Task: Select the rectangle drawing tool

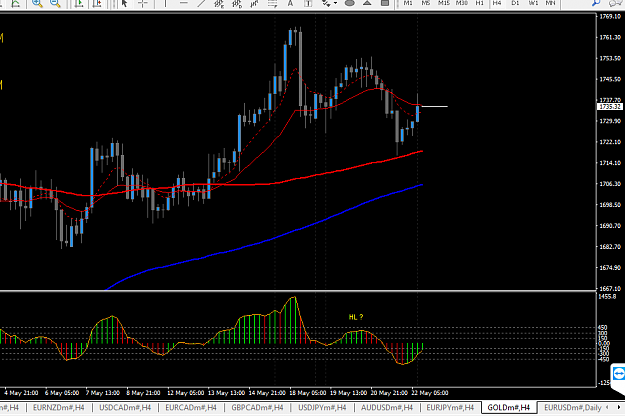Action: tap(385, 4)
